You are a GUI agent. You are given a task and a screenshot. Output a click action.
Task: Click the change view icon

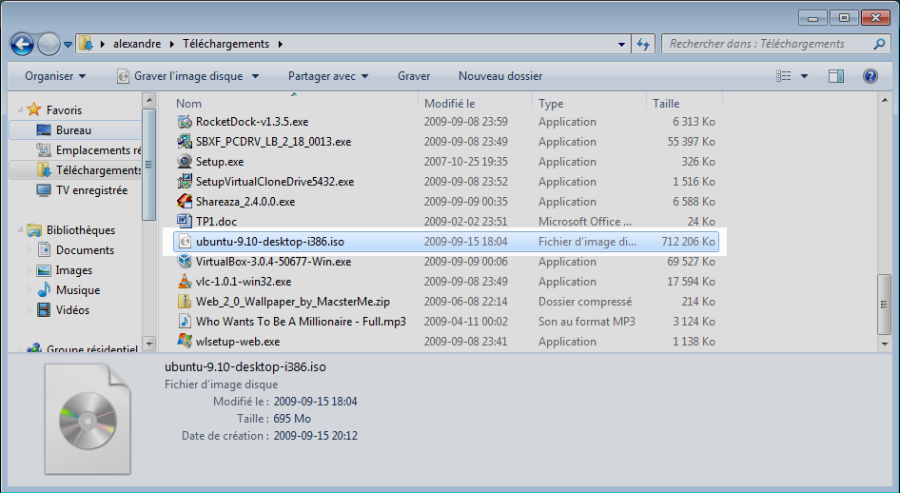pyautogui.click(x=783, y=76)
